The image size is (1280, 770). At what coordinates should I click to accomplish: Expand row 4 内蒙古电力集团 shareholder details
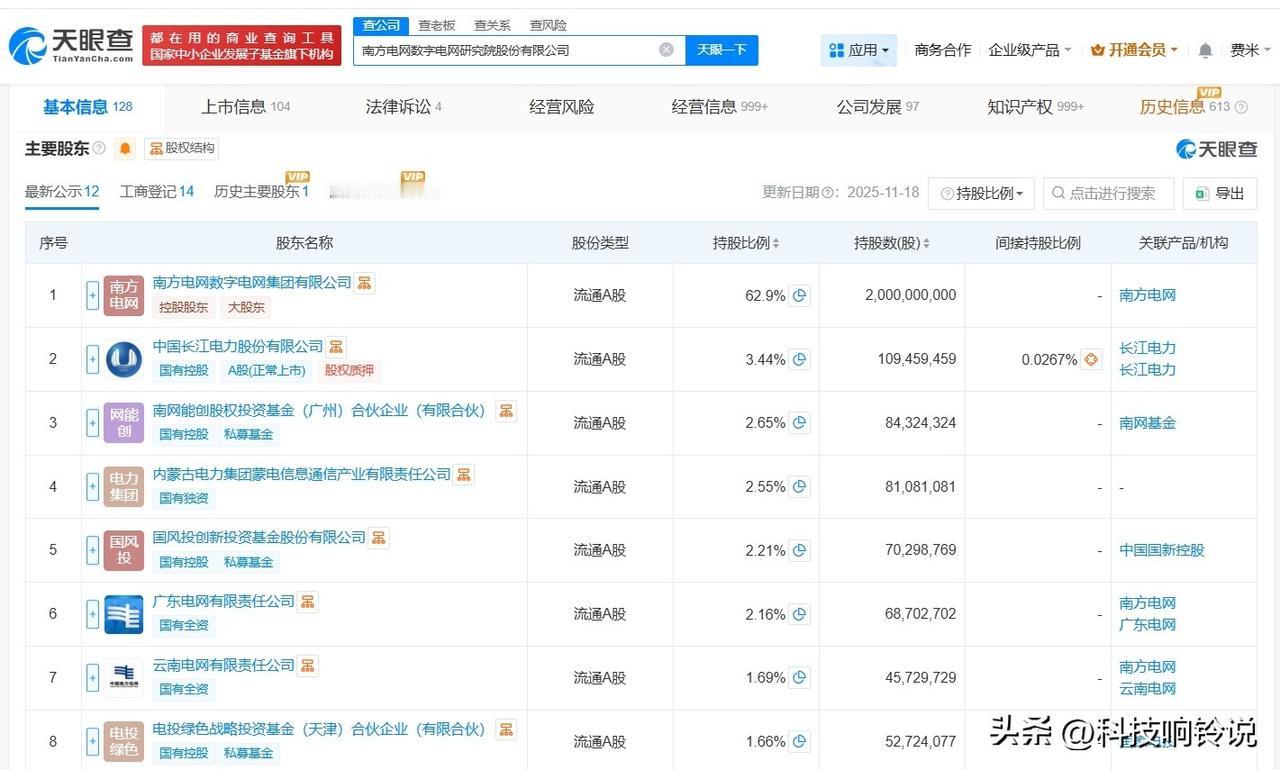click(93, 487)
